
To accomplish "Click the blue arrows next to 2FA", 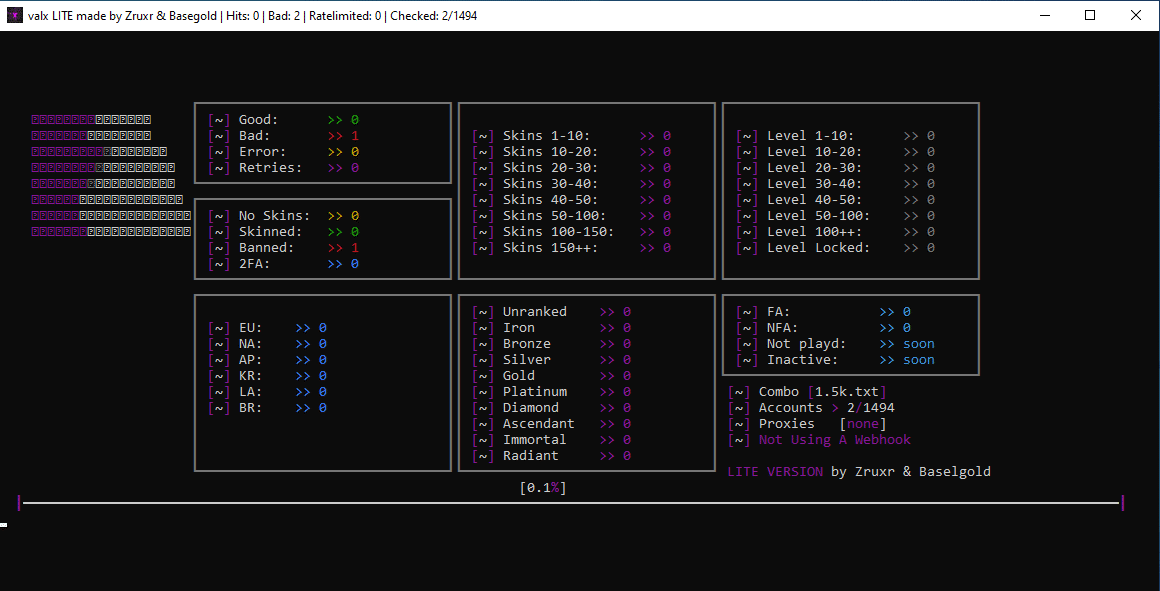I will click(335, 264).
